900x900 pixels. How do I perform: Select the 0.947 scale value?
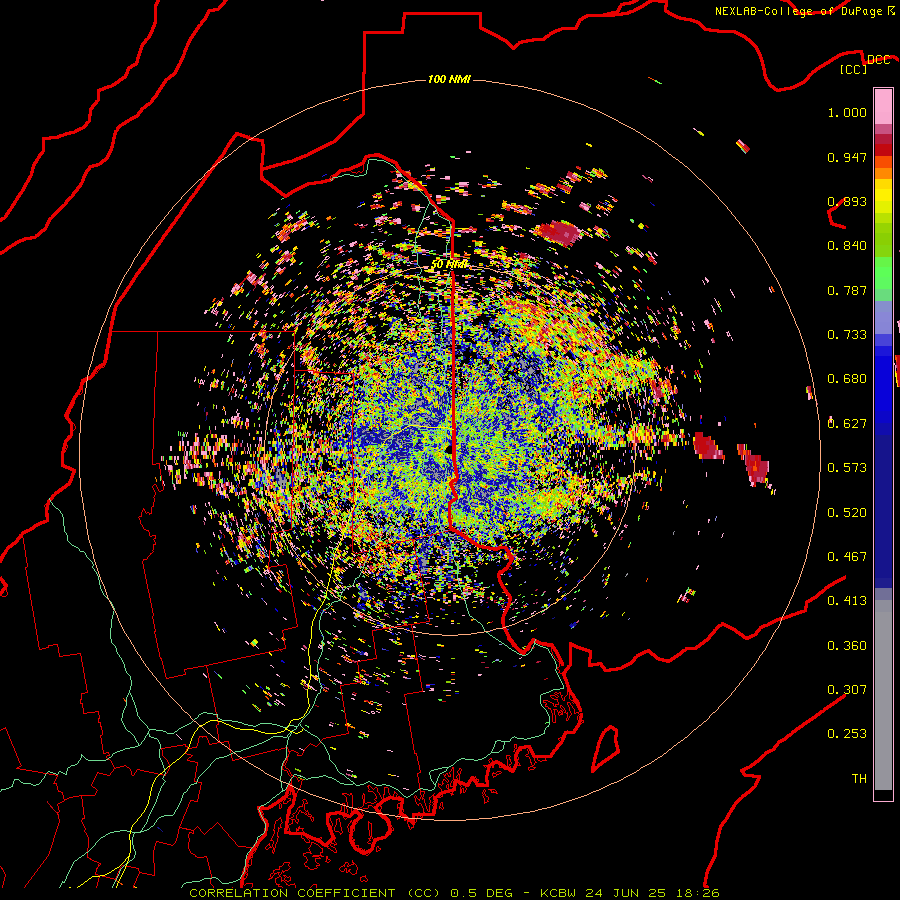click(847, 157)
